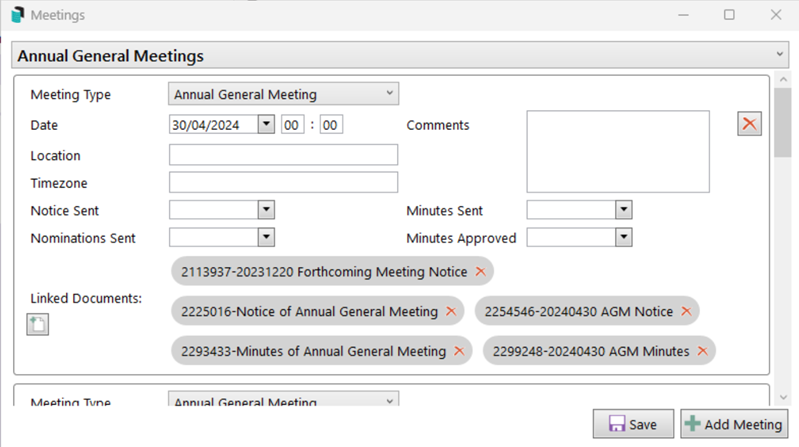Viewport: 799px width, 447px height.
Task: Click the add linked document icon
Action: 38,324
